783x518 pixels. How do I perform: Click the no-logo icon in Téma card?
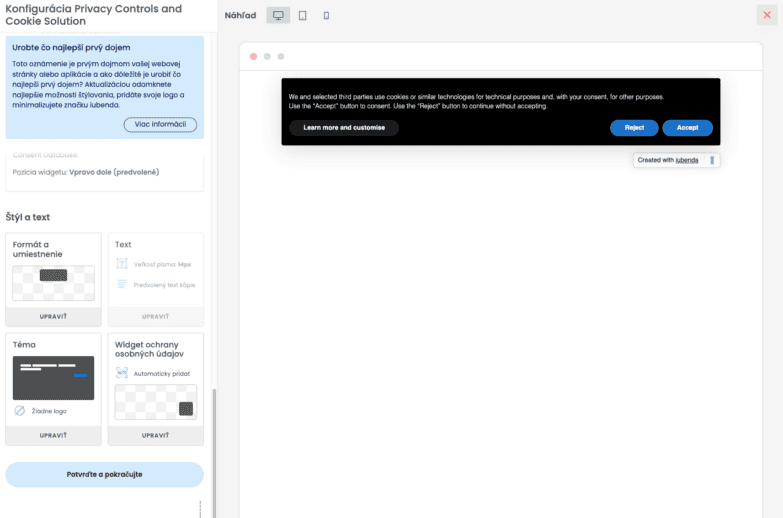point(20,411)
